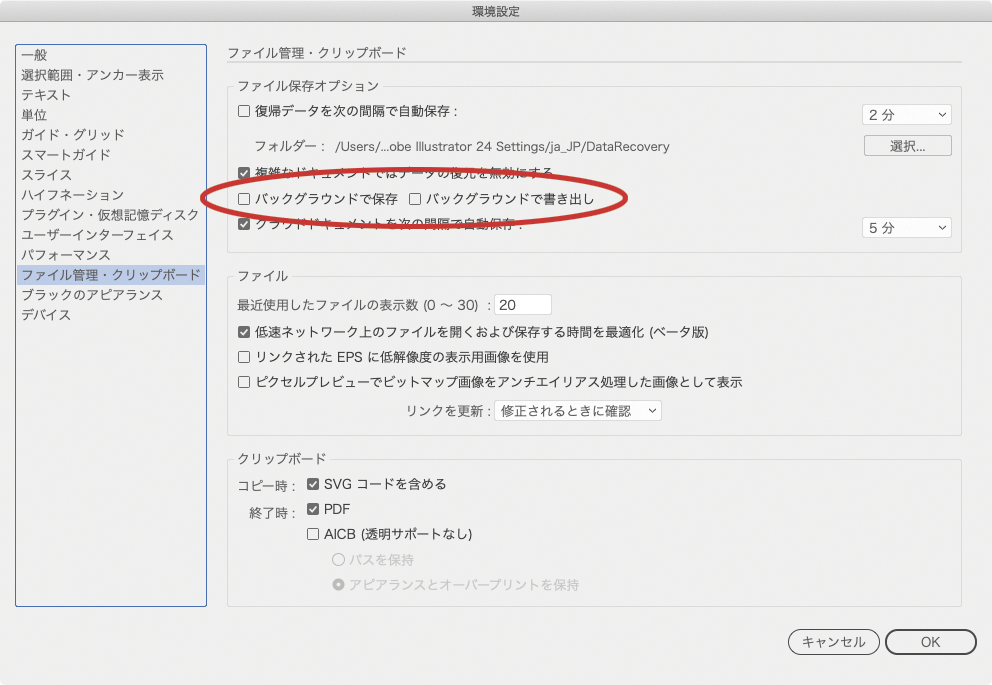
Task: Click the 選択... folder button
Action: [x=907, y=146]
